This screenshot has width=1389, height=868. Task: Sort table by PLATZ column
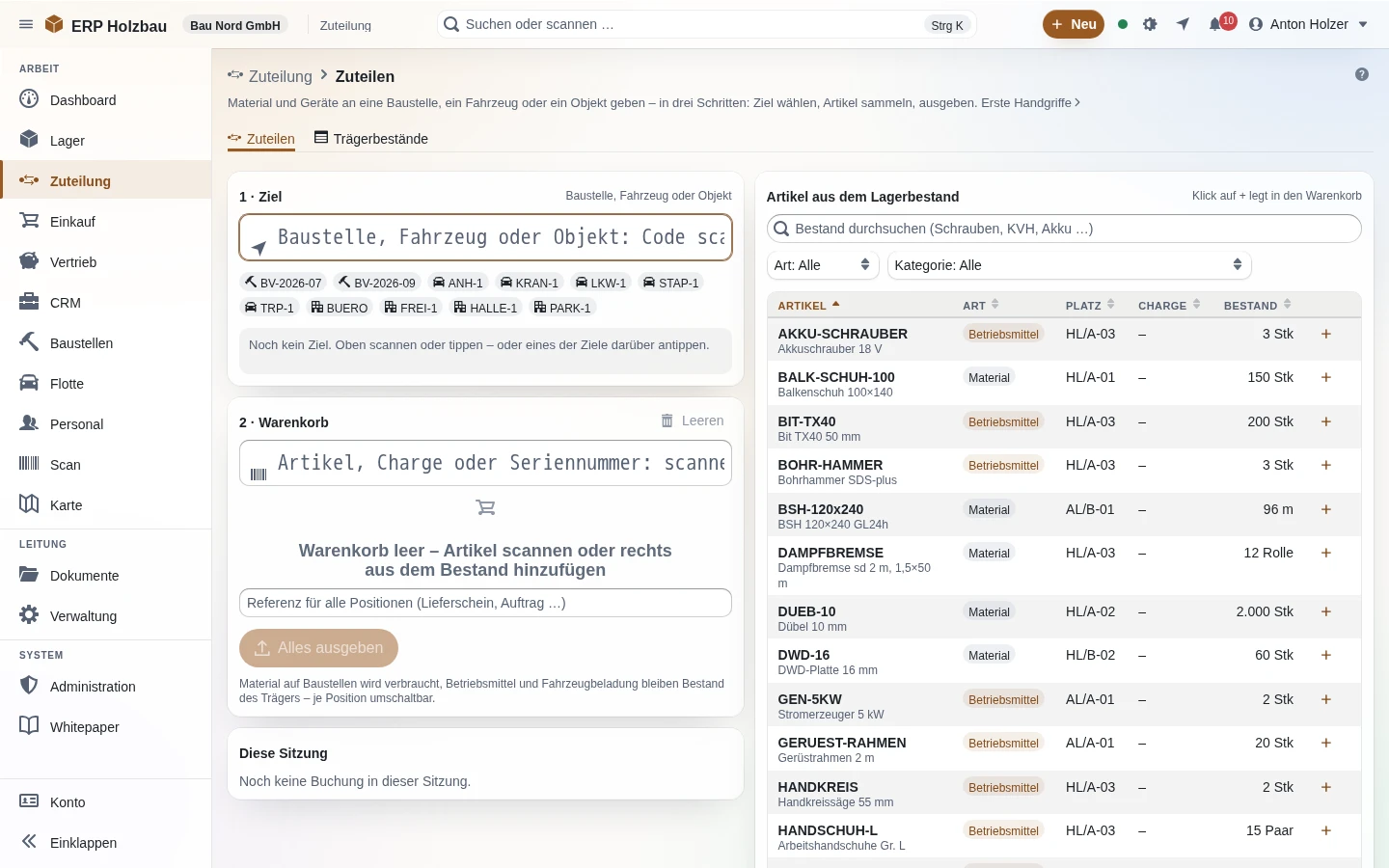[x=1090, y=305]
